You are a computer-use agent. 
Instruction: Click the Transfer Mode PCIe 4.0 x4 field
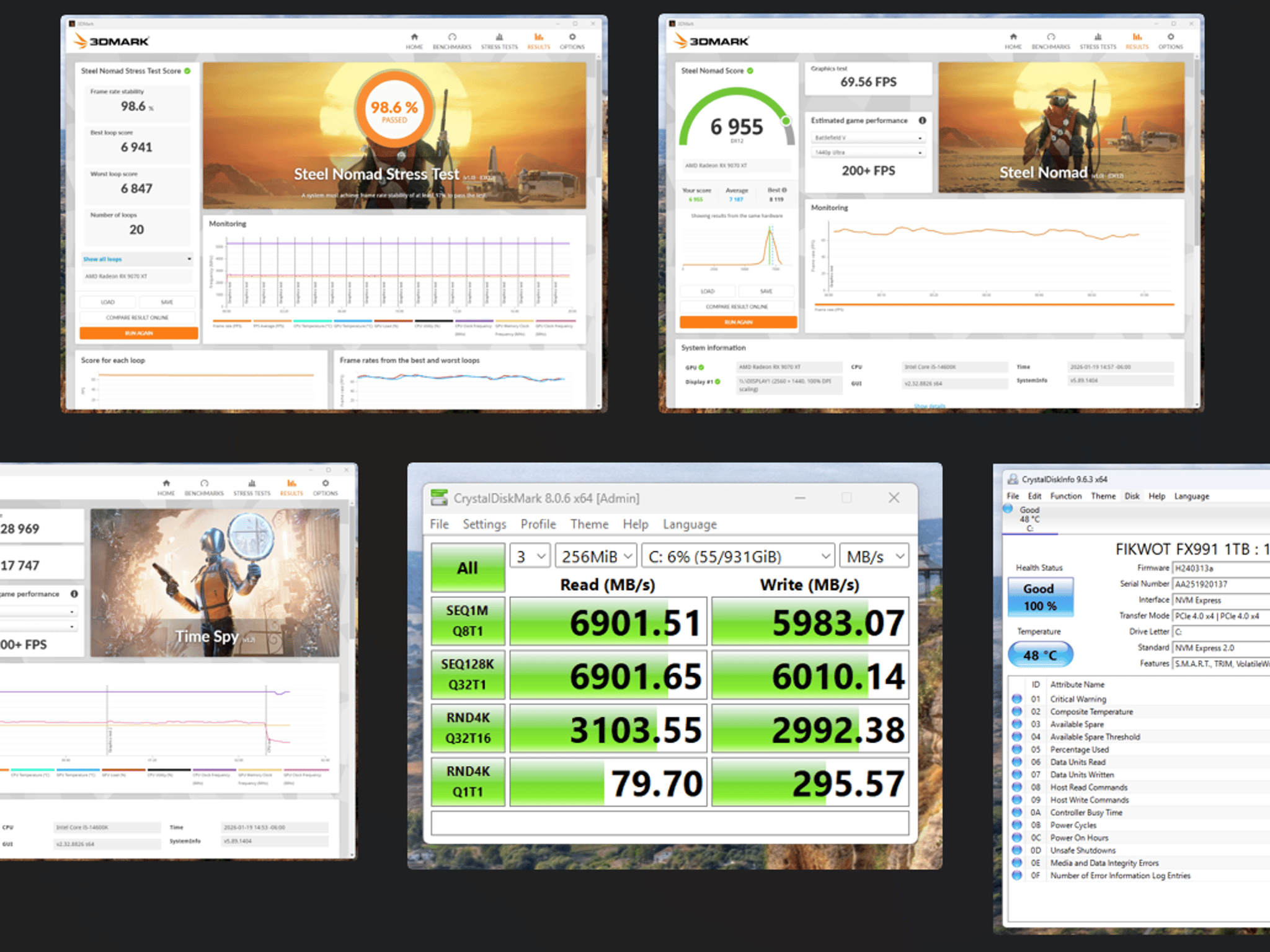pyautogui.click(x=1221, y=615)
